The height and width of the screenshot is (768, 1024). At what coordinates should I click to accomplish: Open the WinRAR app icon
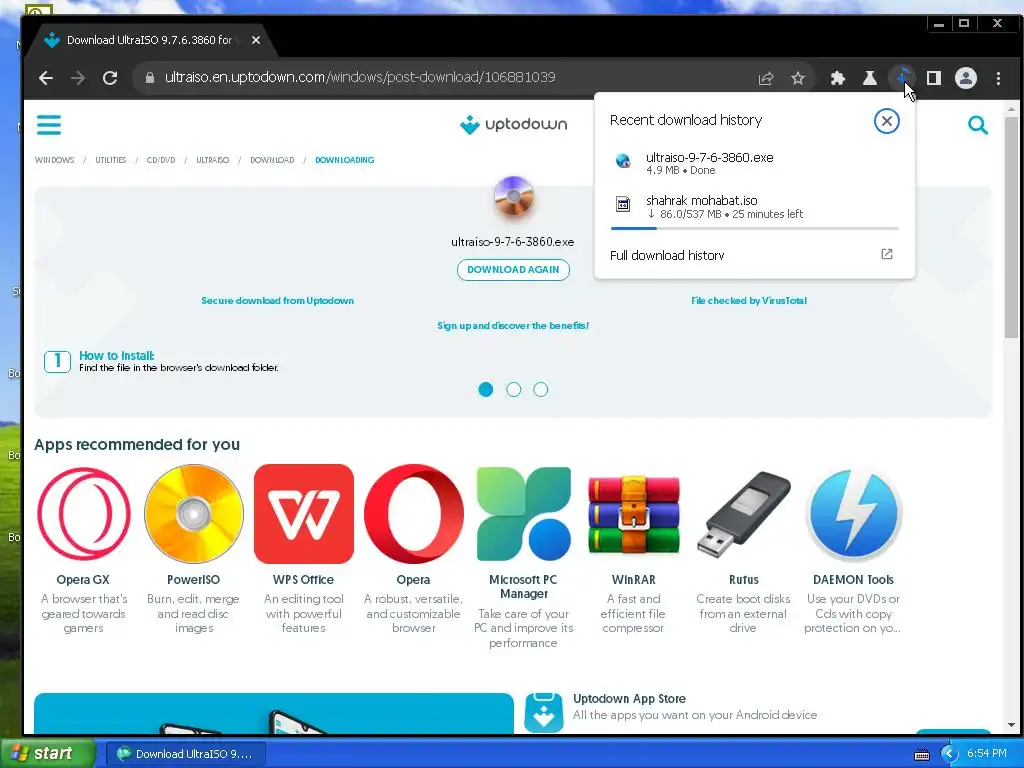click(x=633, y=514)
